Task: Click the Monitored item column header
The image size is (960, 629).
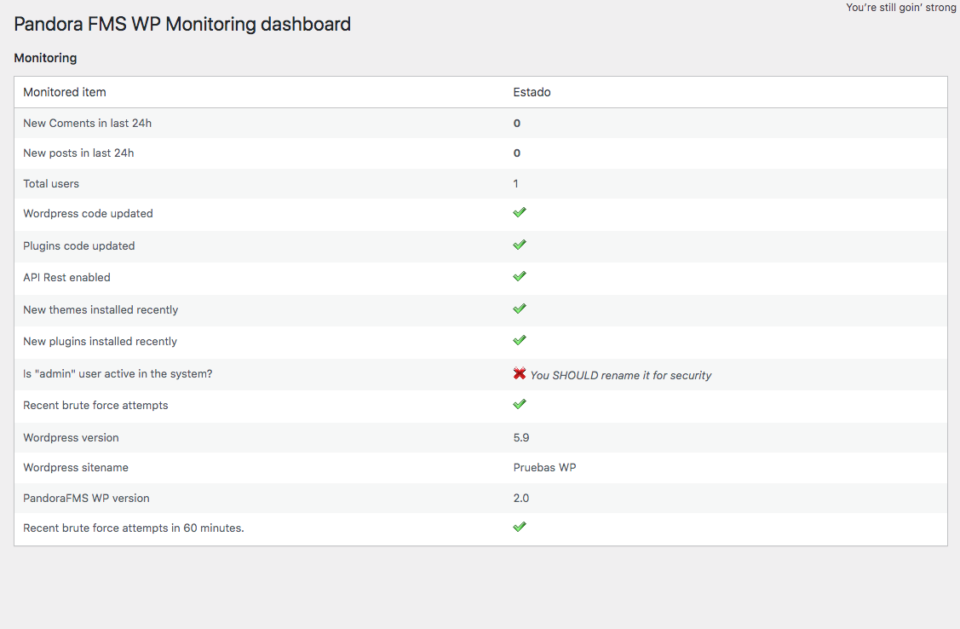Action: point(65,92)
